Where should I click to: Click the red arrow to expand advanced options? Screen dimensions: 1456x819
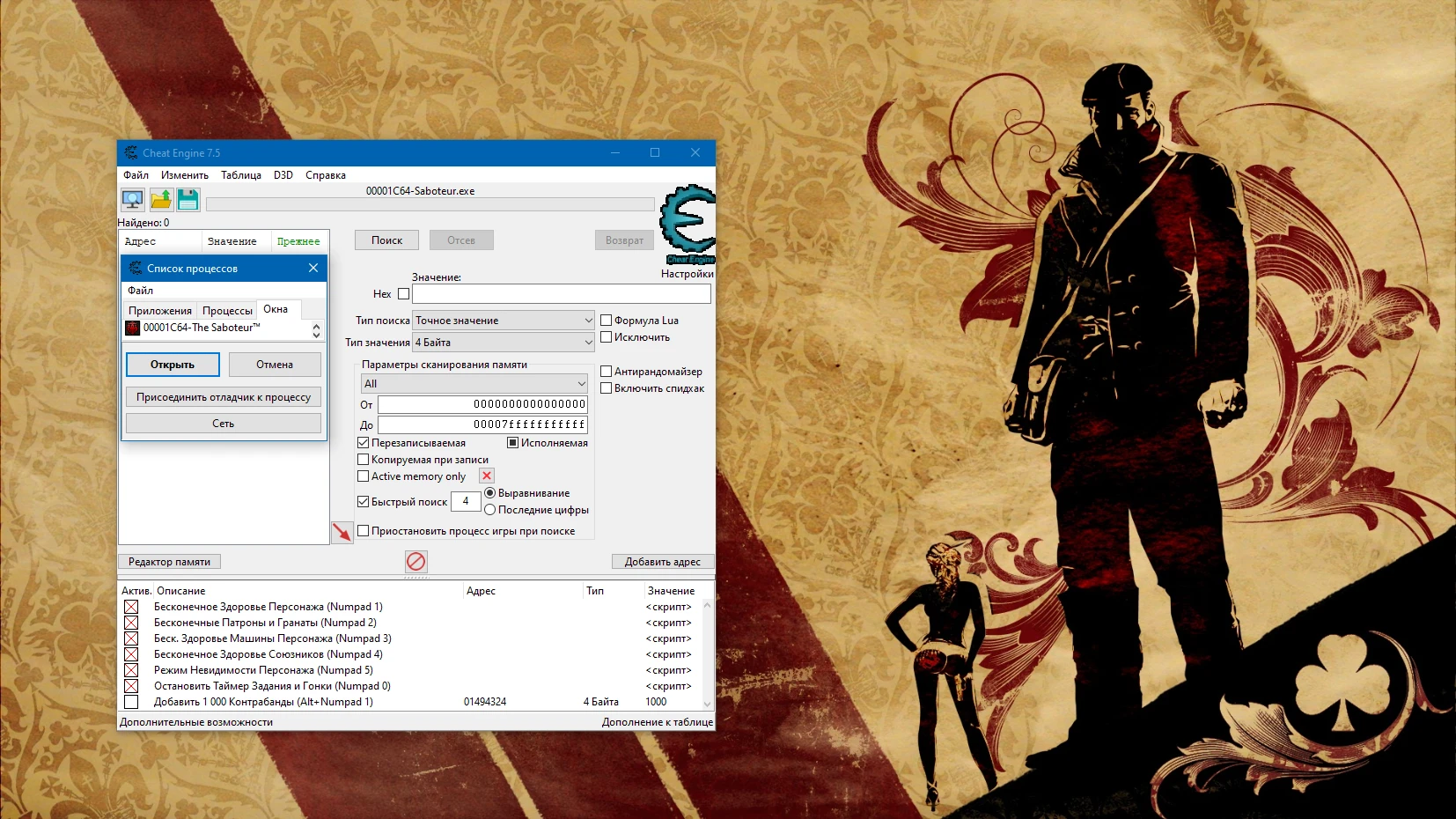tap(342, 532)
